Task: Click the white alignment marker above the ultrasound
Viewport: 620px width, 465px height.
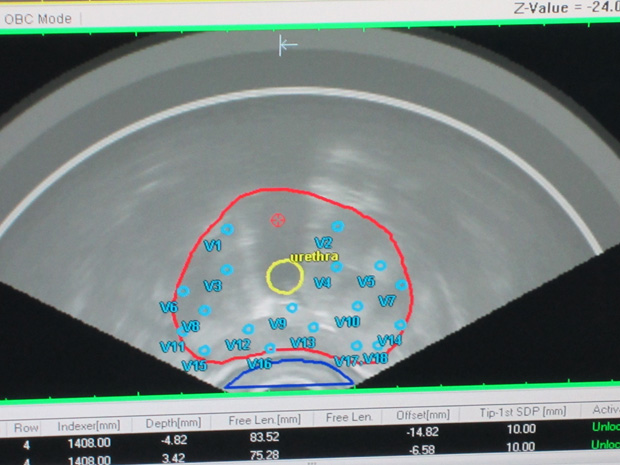Action: coord(287,45)
